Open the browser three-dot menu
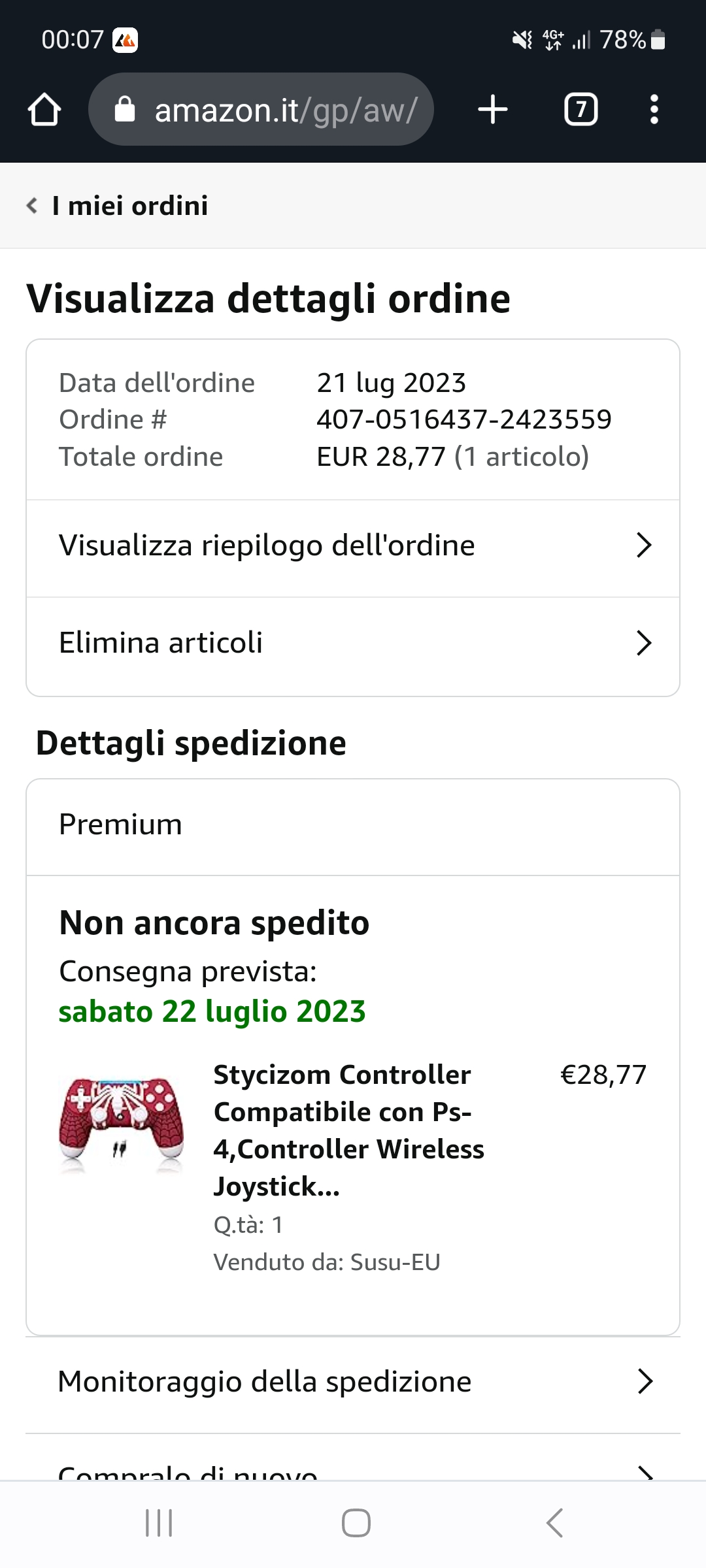 tap(654, 109)
